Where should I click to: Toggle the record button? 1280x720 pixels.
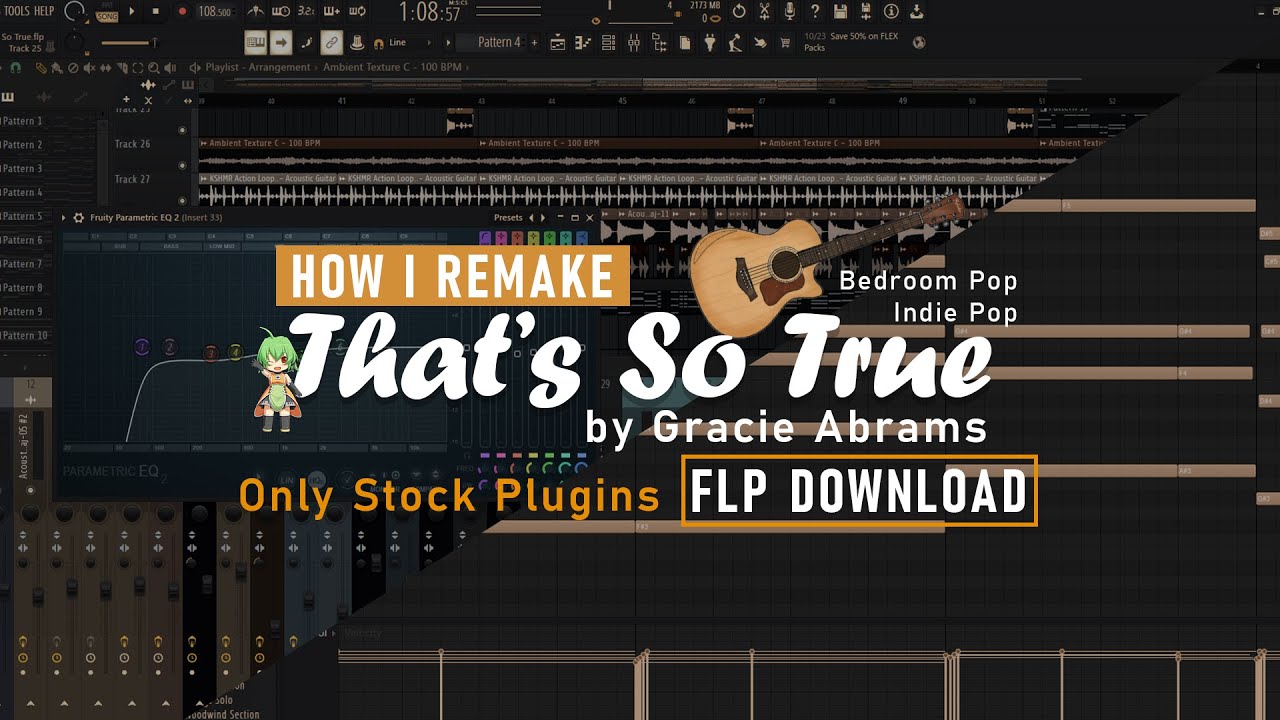click(182, 12)
